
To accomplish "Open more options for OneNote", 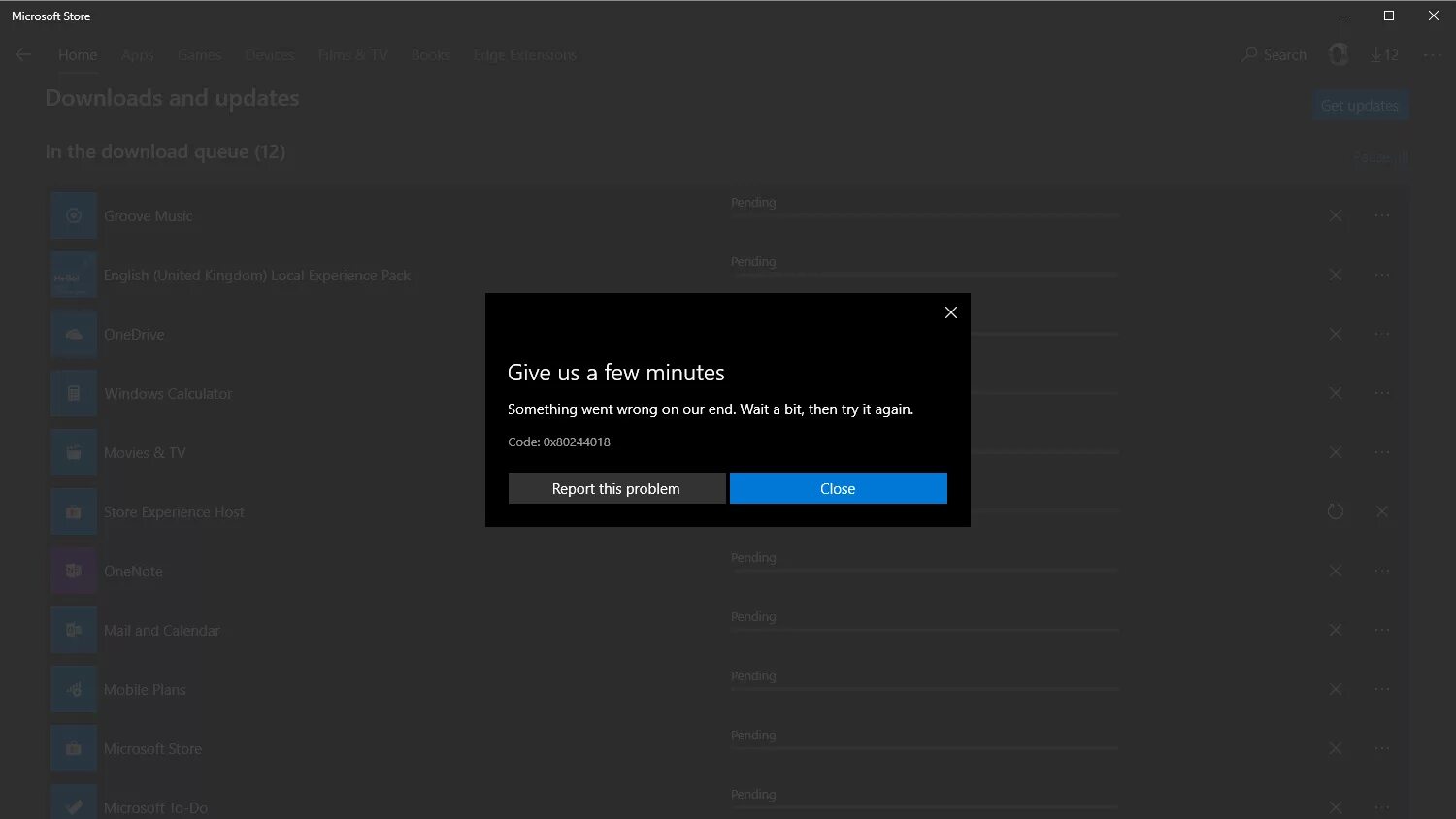I will tap(1382, 571).
